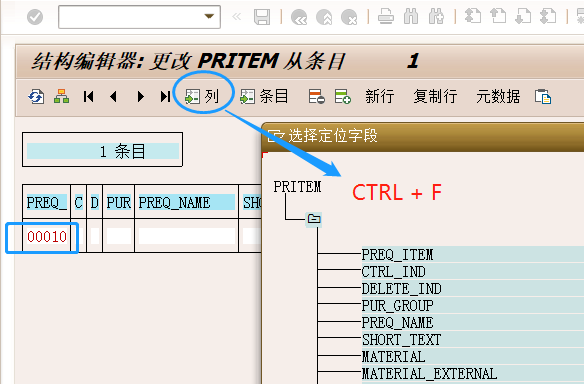584x384 pixels.
Task: Click the Exit yellow up-arrow icon
Action: pos(324,17)
